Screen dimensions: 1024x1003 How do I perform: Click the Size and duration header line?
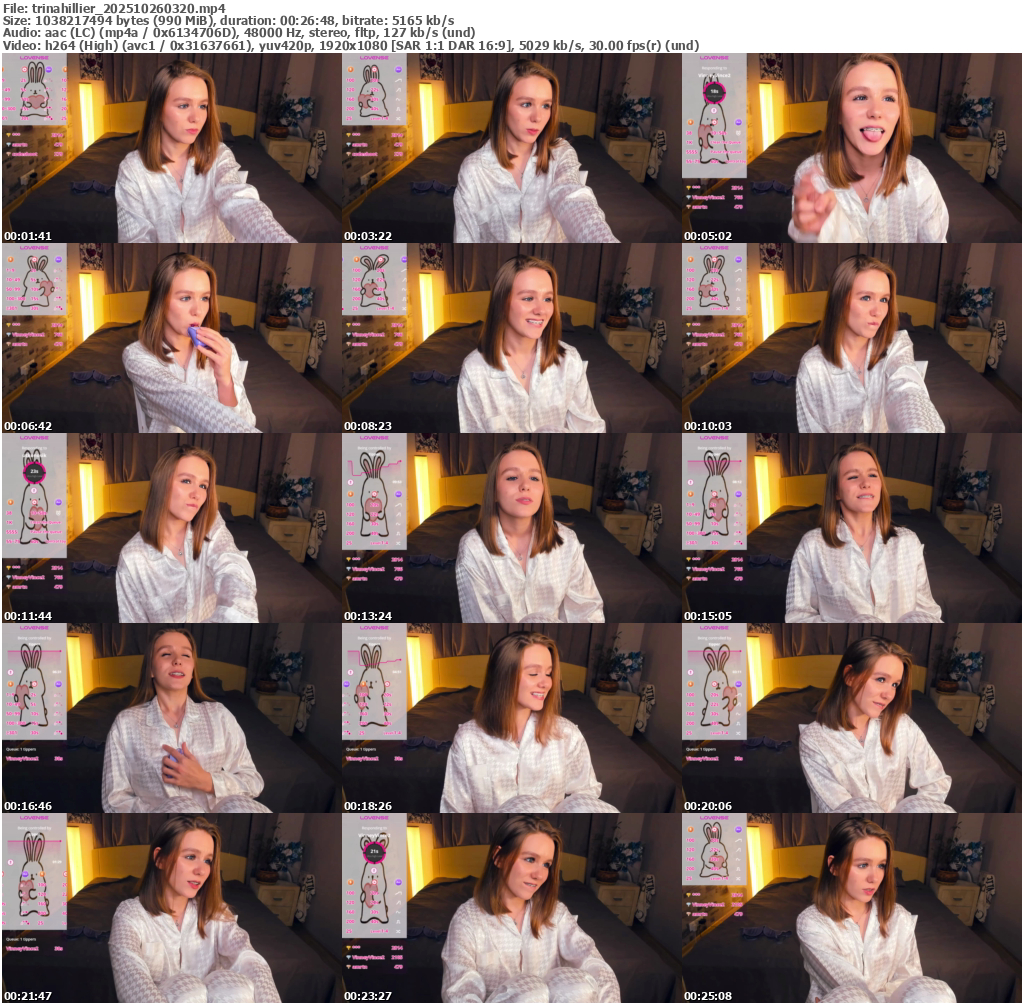click(x=229, y=21)
